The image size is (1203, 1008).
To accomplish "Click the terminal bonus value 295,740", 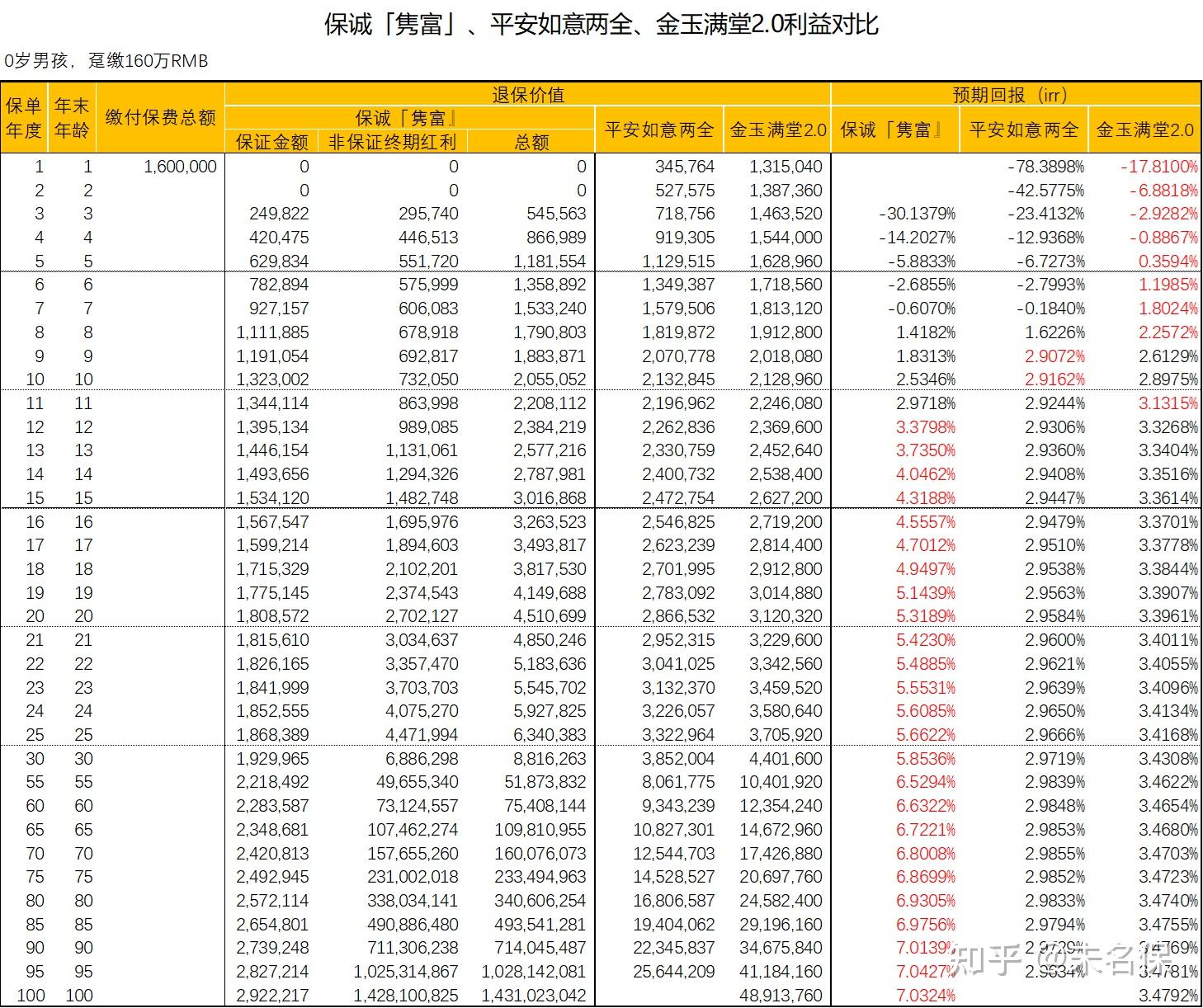I will click(428, 214).
